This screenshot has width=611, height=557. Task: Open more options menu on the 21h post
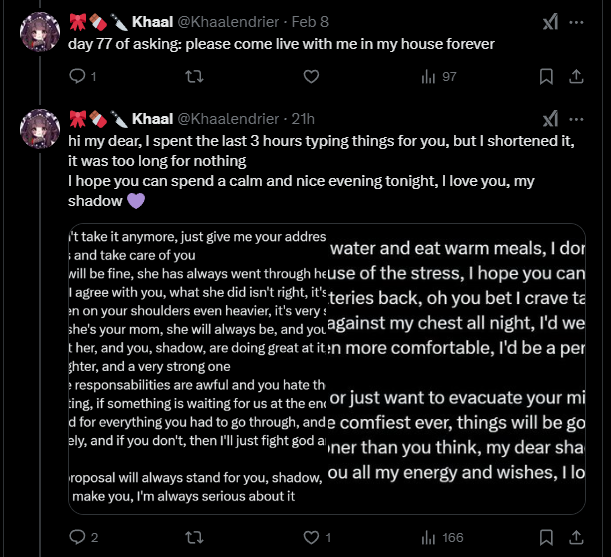(576, 120)
